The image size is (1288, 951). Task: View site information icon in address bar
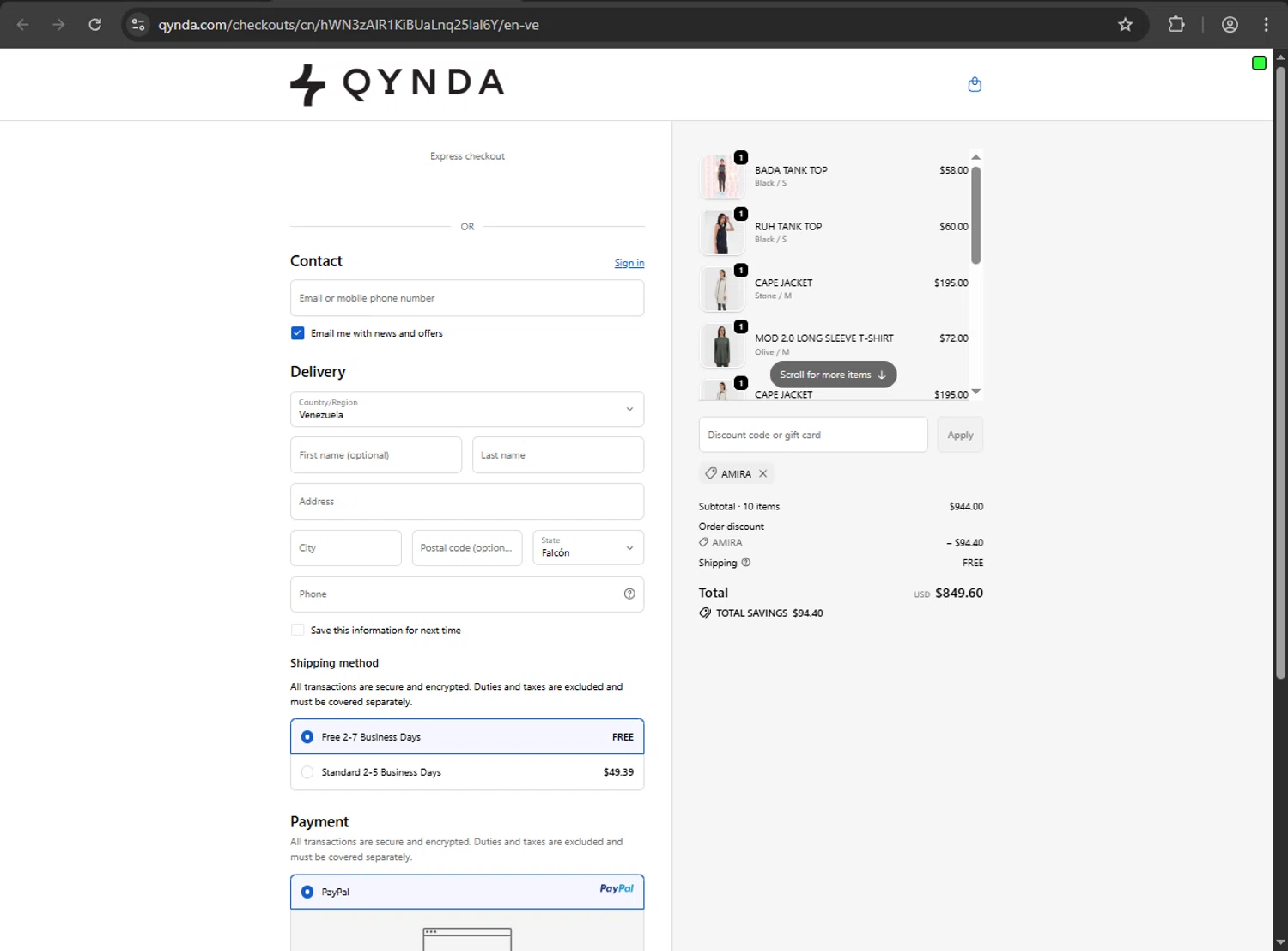pyautogui.click(x=138, y=25)
